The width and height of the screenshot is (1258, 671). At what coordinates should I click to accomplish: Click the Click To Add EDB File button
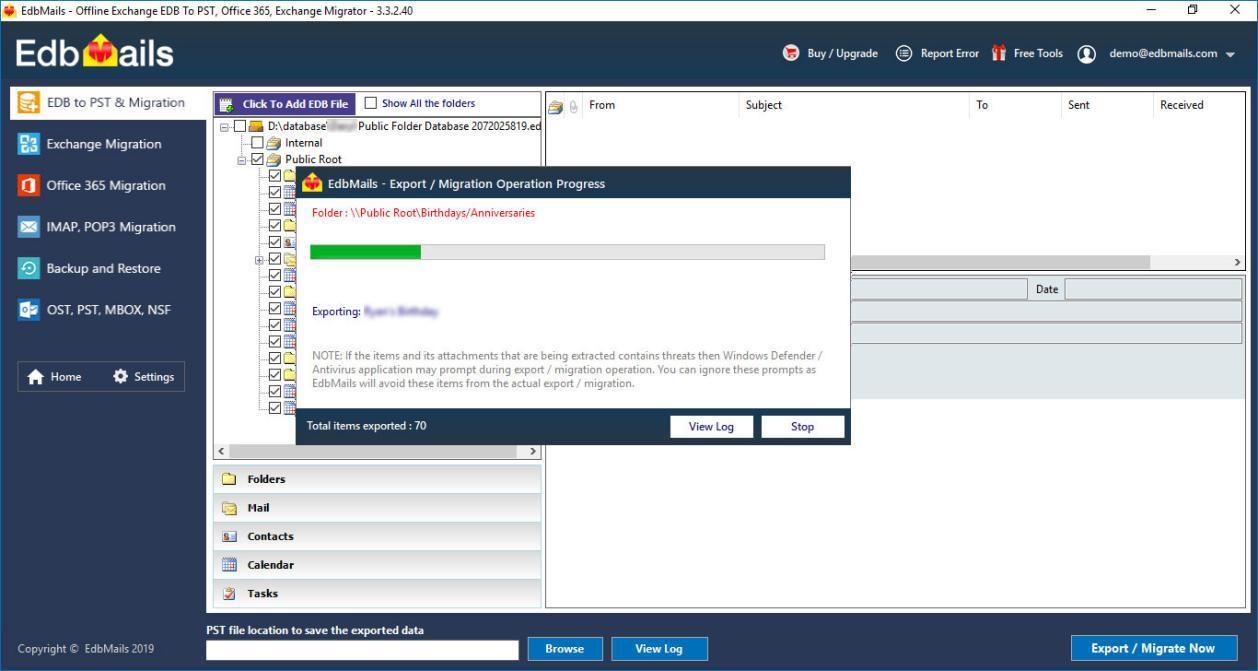pos(285,104)
